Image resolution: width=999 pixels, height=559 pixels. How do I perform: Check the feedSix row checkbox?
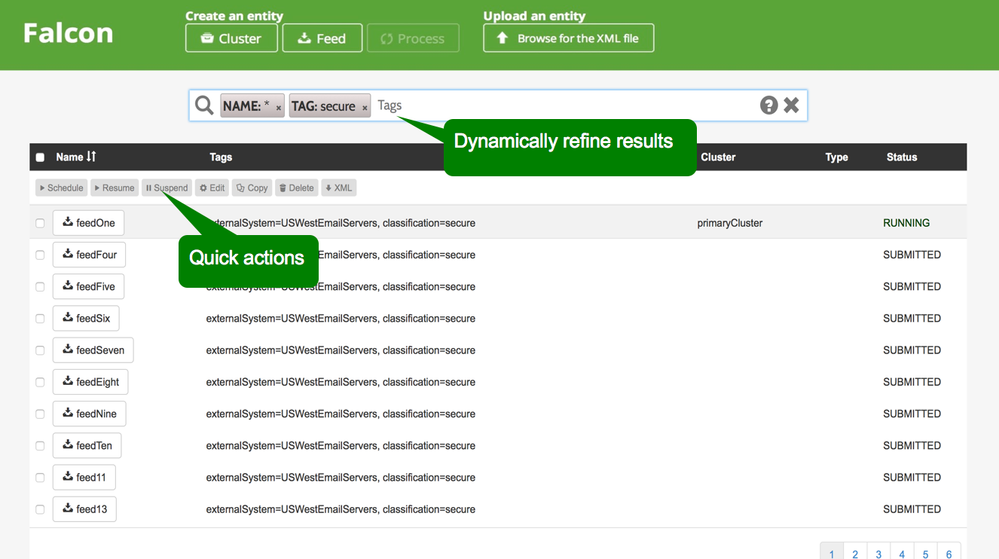40,319
